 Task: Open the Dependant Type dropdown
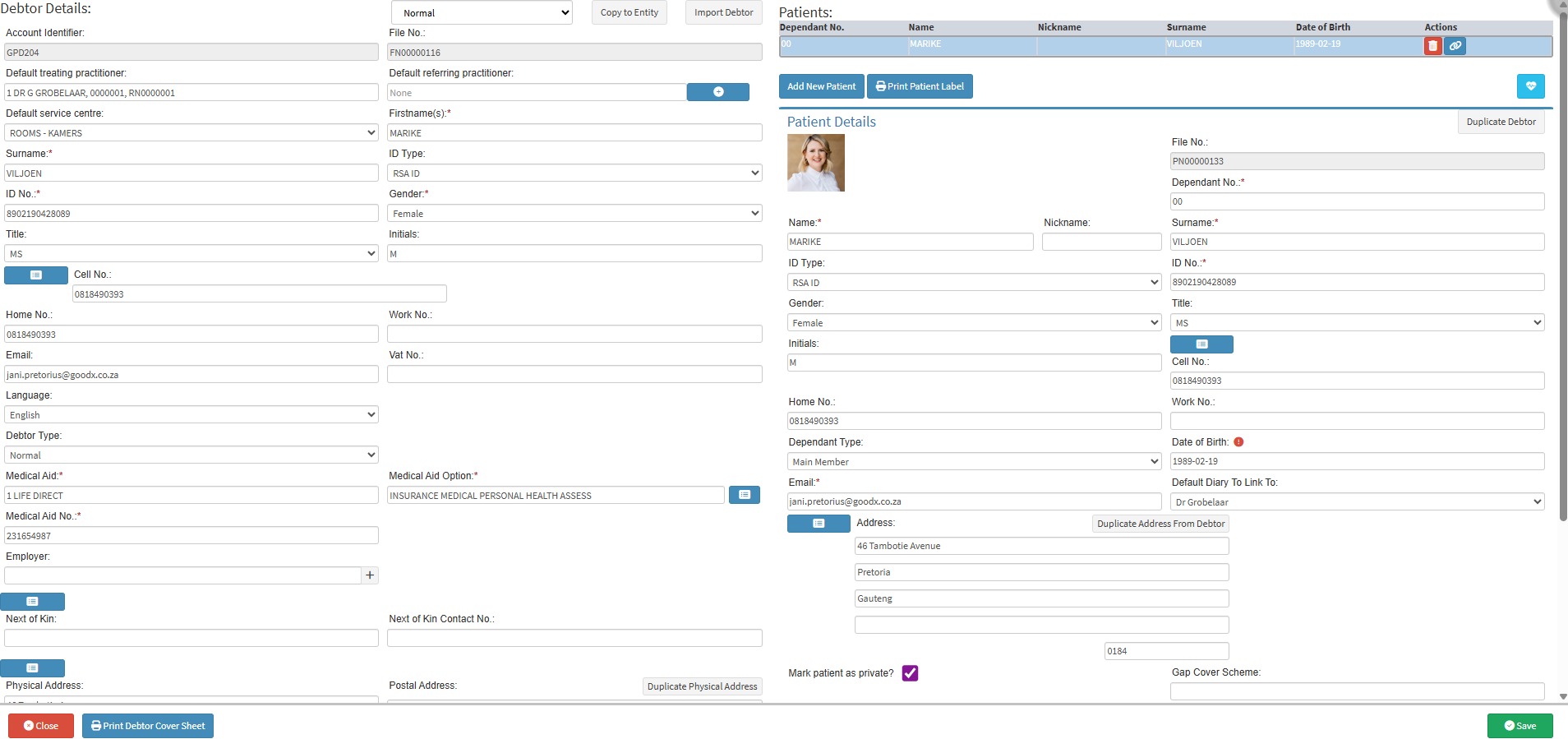point(974,462)
